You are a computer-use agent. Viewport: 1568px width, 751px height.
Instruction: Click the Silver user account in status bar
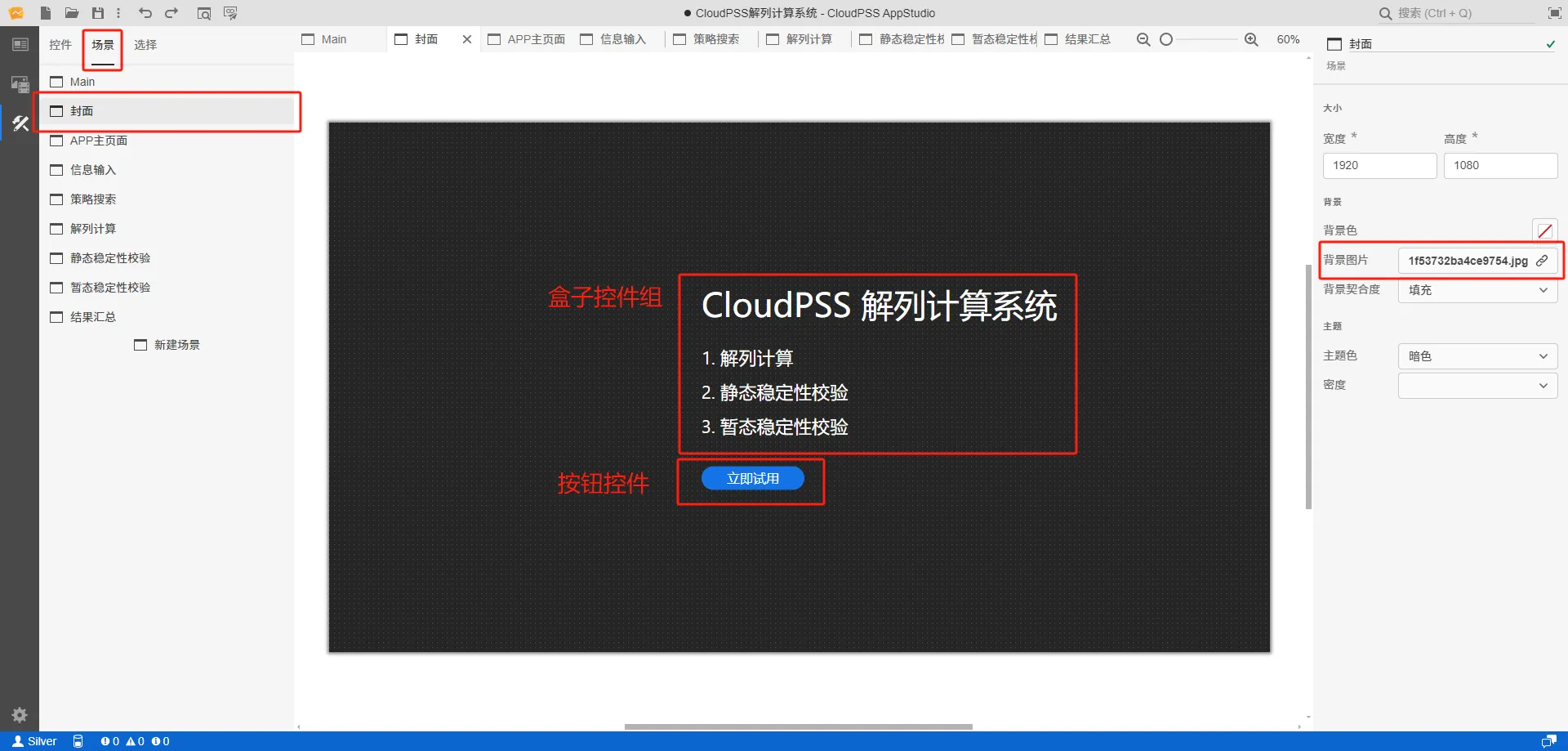point(34,741)
